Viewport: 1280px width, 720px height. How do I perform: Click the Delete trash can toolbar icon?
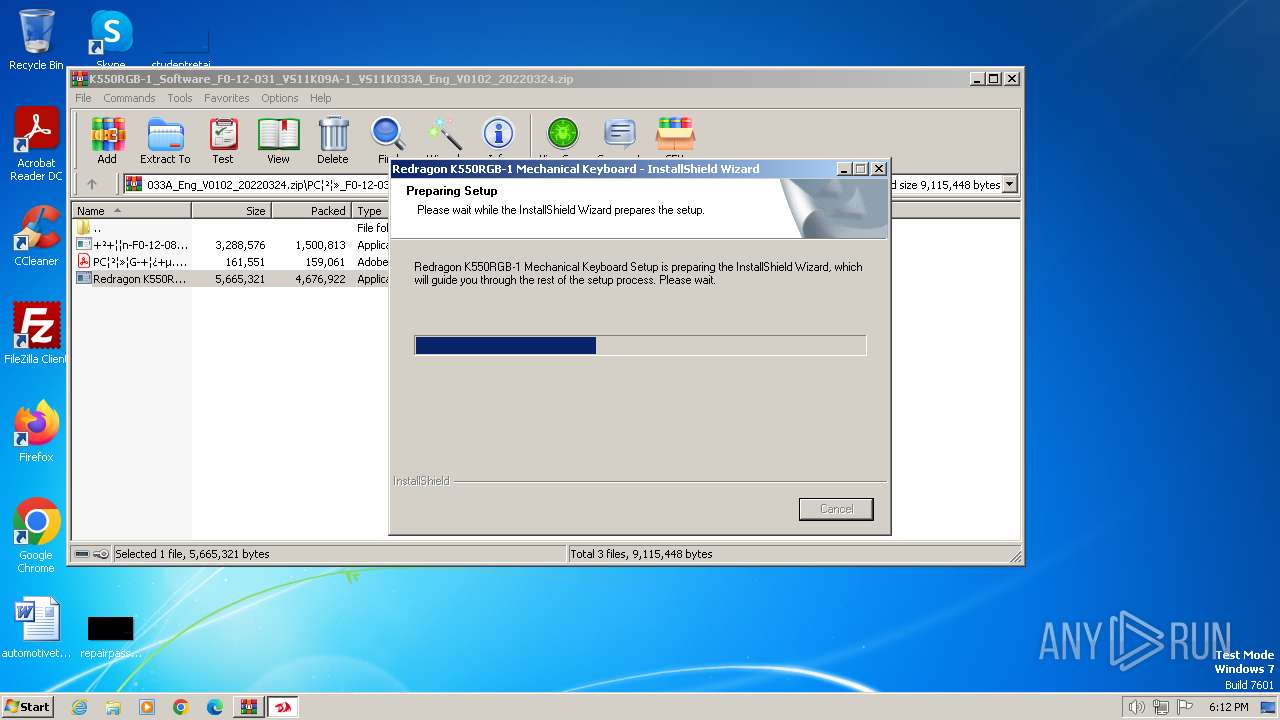(333, 140)
